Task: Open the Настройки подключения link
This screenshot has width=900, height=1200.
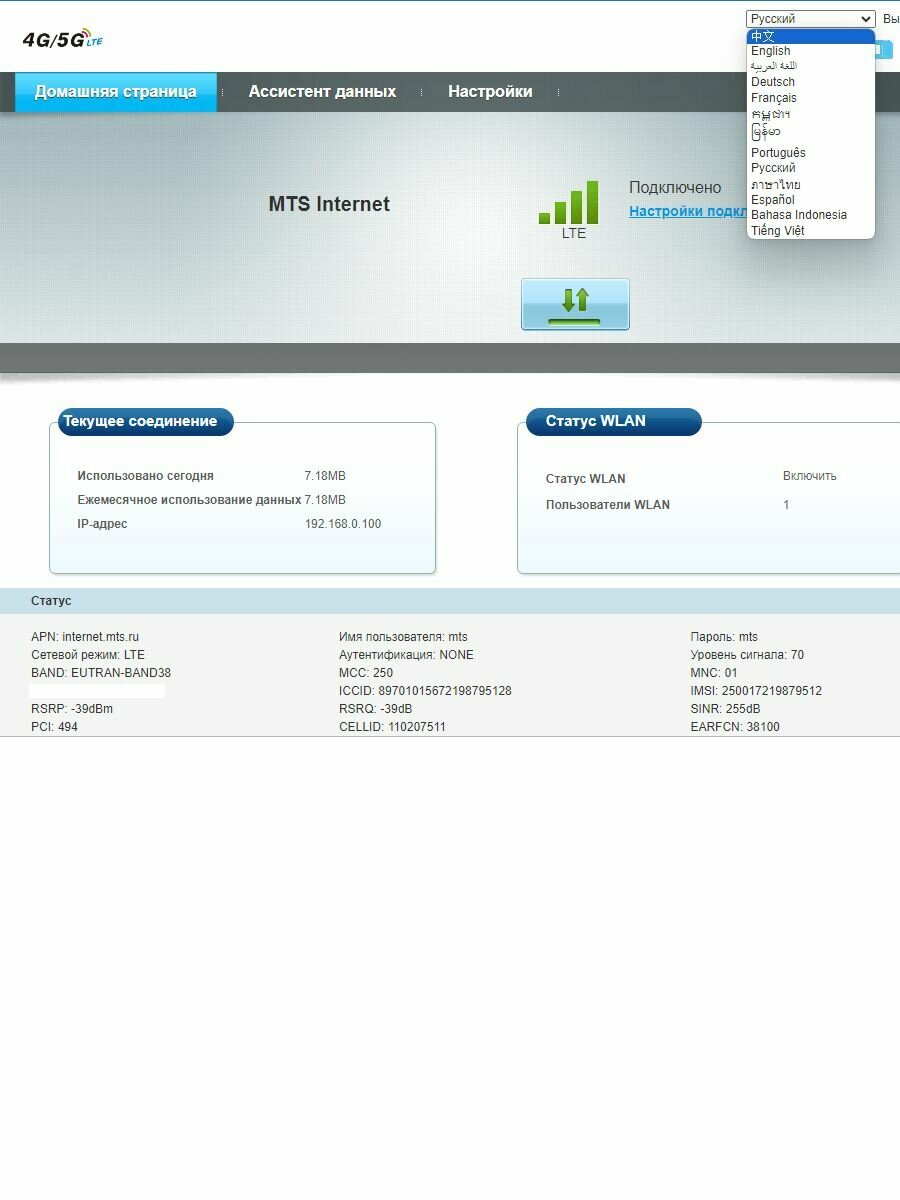Action: tap(688, 211)
